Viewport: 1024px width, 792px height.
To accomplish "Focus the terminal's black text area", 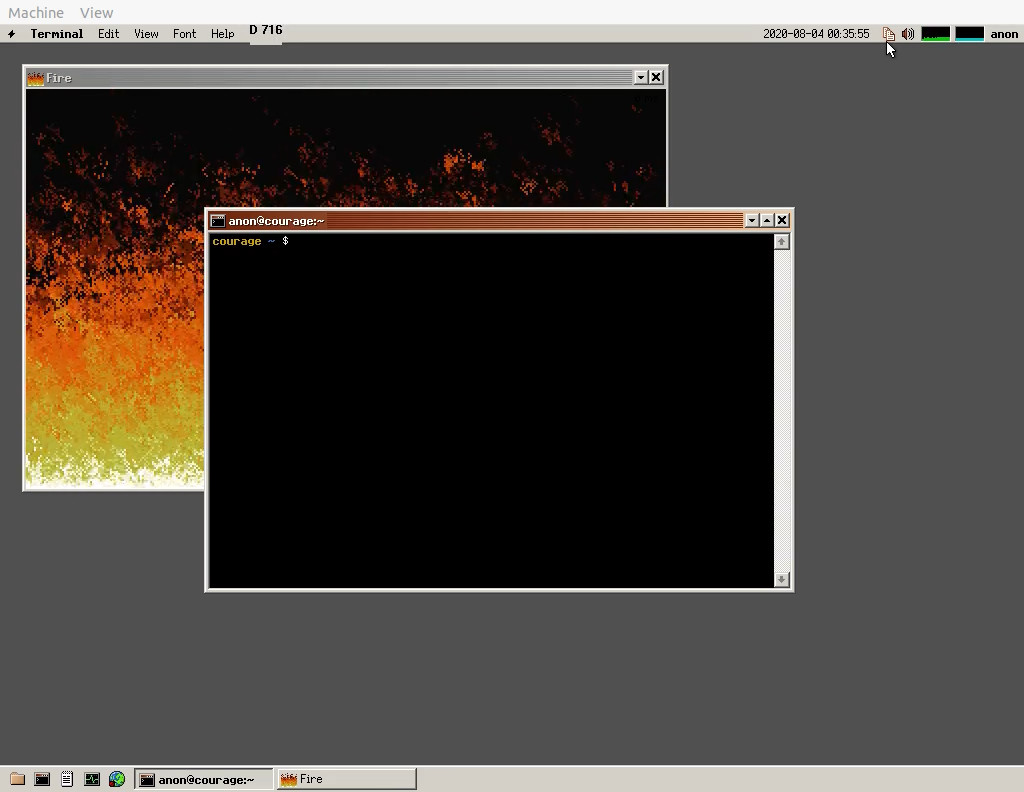I will point(491,411).
